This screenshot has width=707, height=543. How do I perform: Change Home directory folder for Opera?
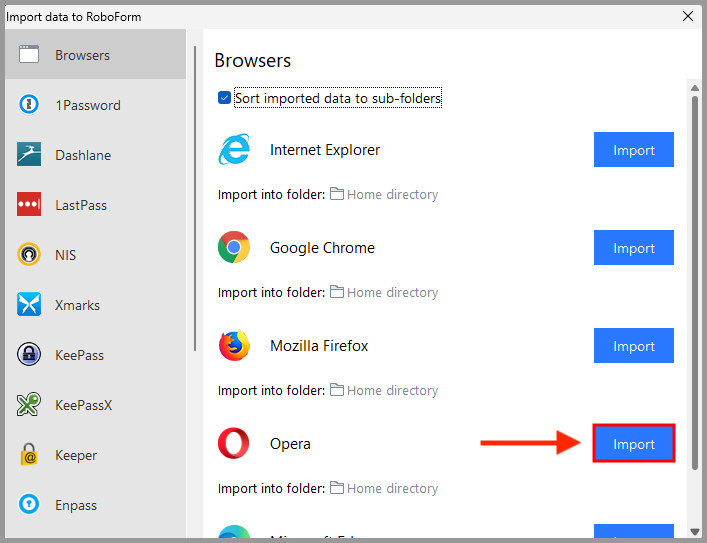(392, 488)
